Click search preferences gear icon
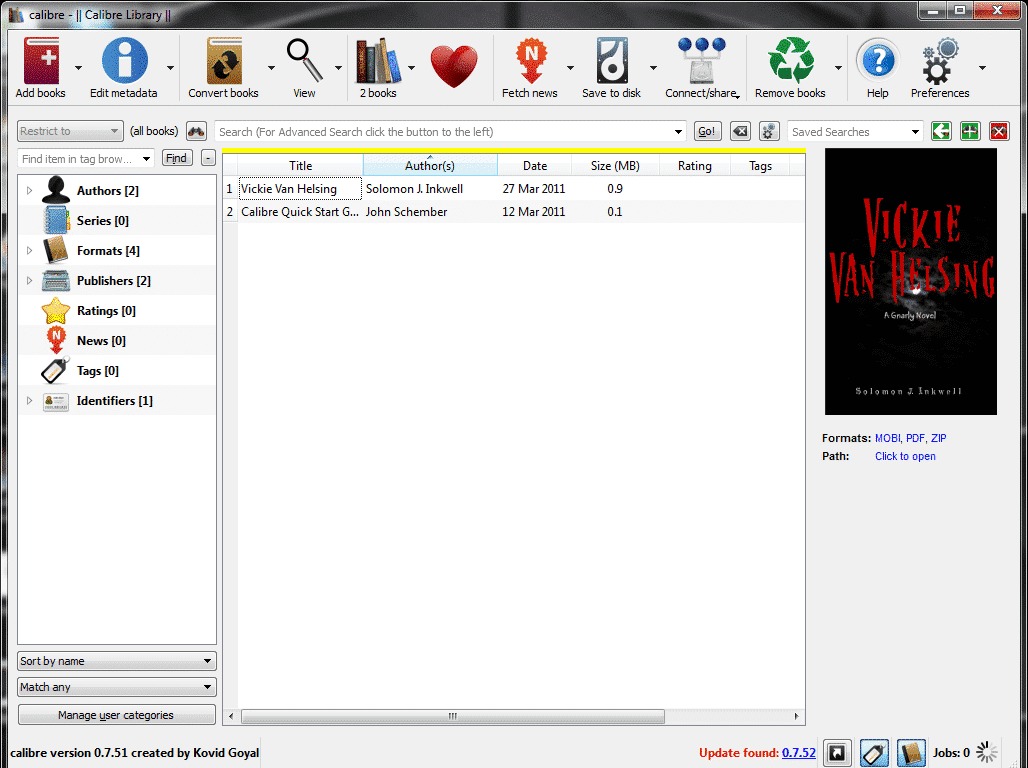 (769, 131)
